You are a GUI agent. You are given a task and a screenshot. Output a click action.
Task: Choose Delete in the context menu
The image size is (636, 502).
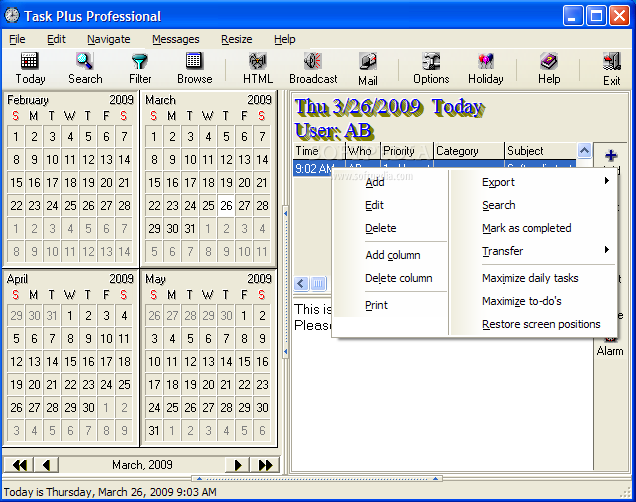pyautogui.click(x=390, y=228)
